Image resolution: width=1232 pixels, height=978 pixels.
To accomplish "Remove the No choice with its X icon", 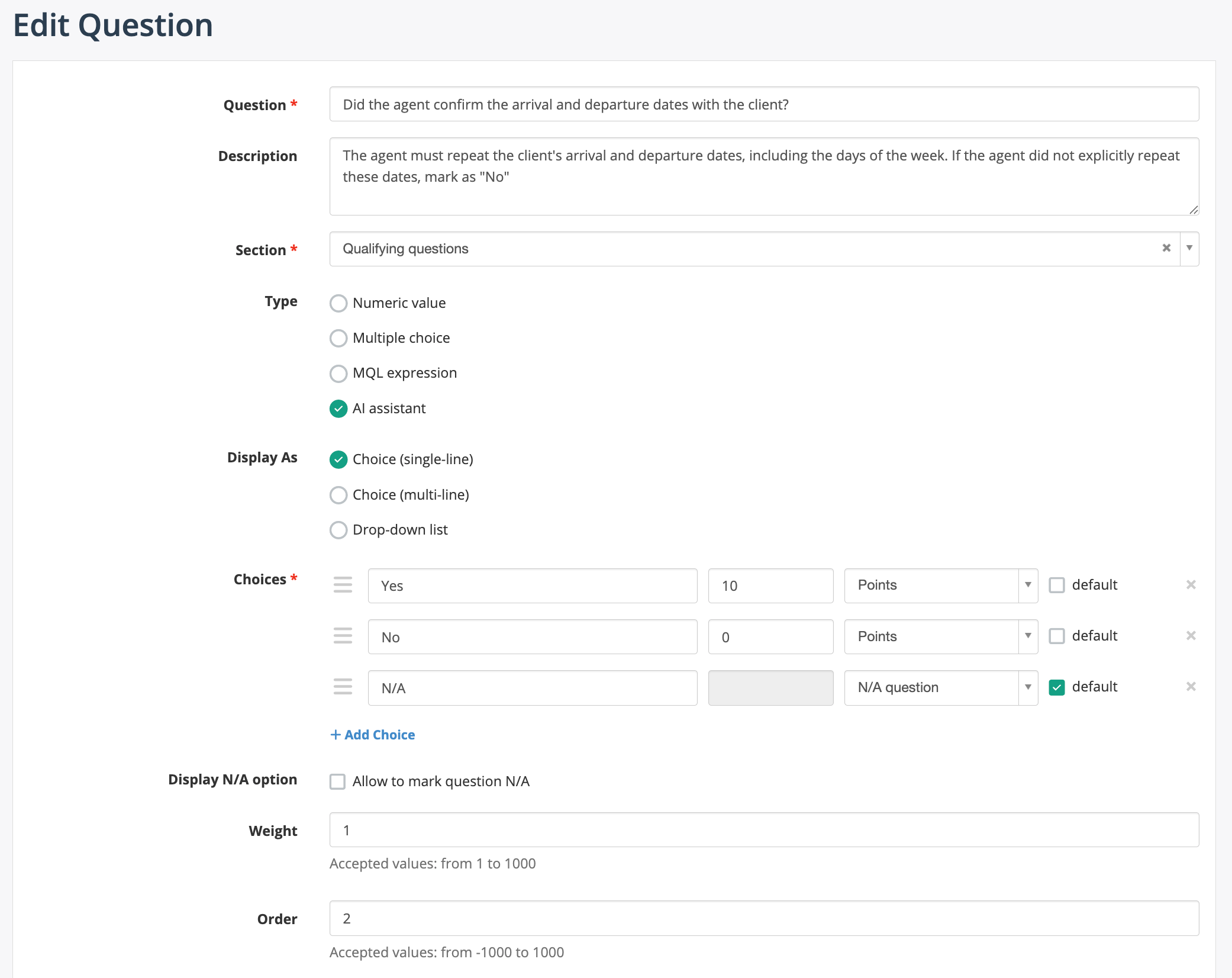I will coord(1191,636).
